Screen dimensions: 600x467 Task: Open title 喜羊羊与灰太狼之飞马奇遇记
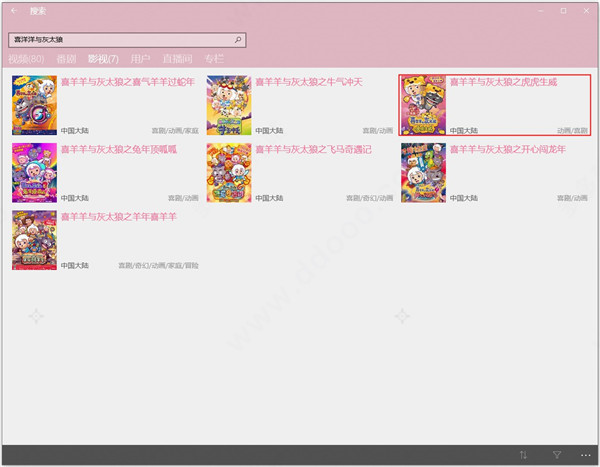[313, 149]
